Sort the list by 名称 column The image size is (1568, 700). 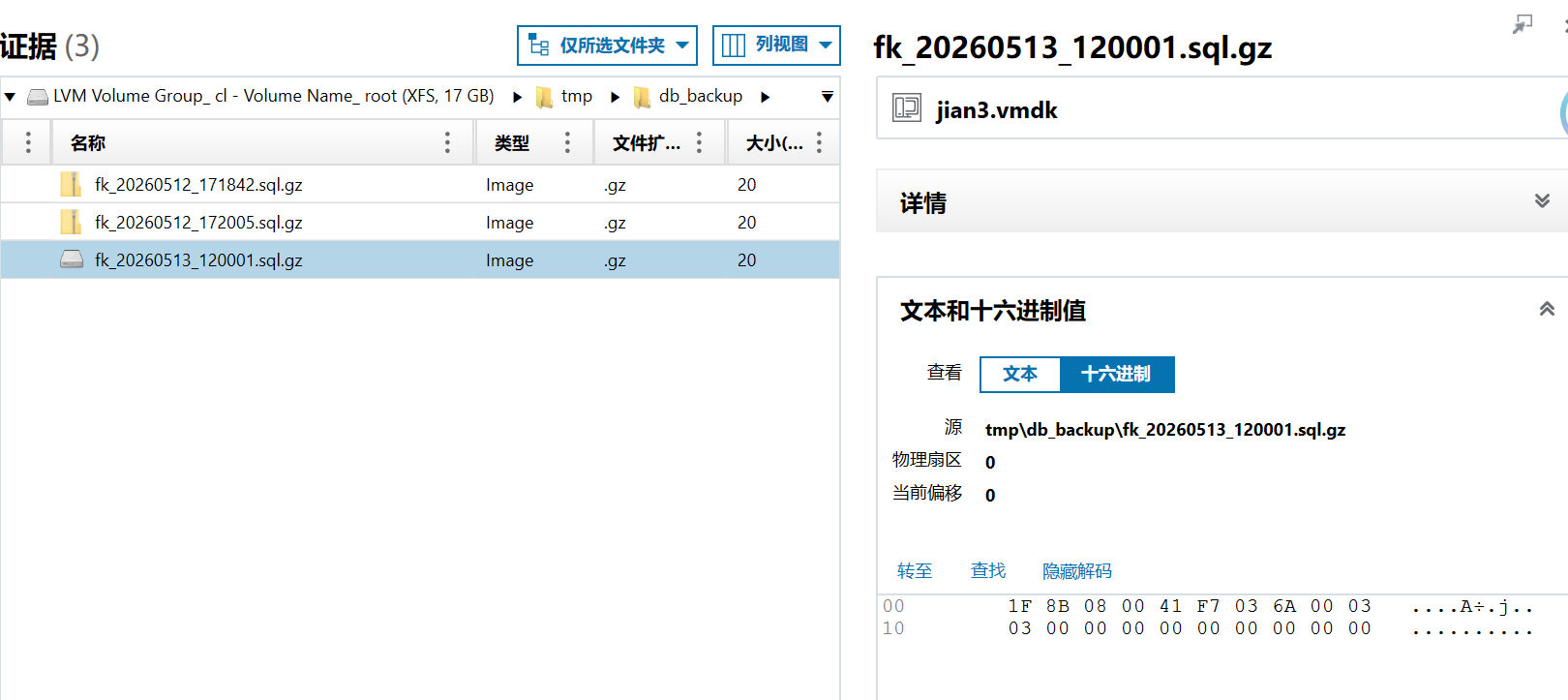tap(88, 143)
